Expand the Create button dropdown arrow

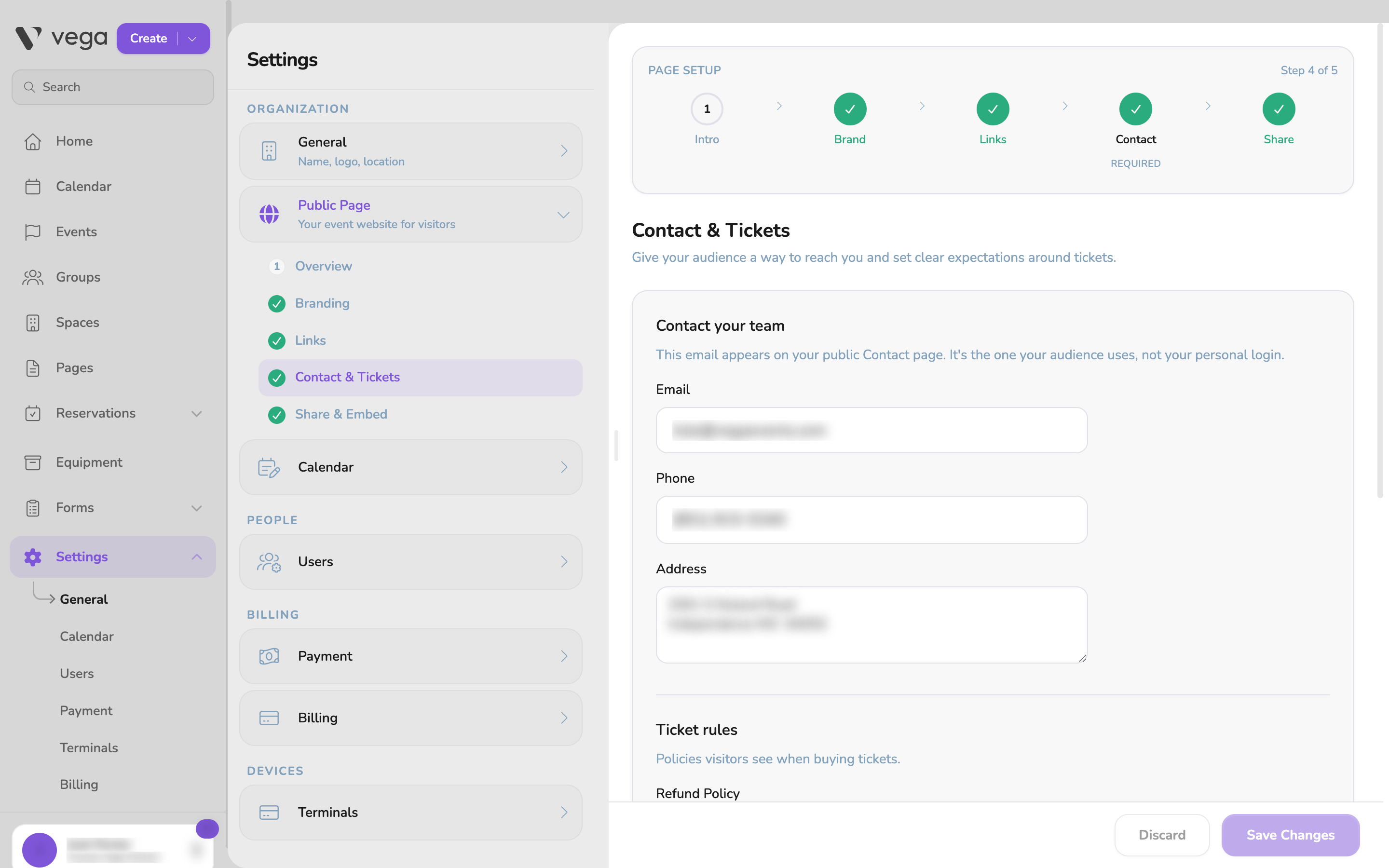[192, 39]
